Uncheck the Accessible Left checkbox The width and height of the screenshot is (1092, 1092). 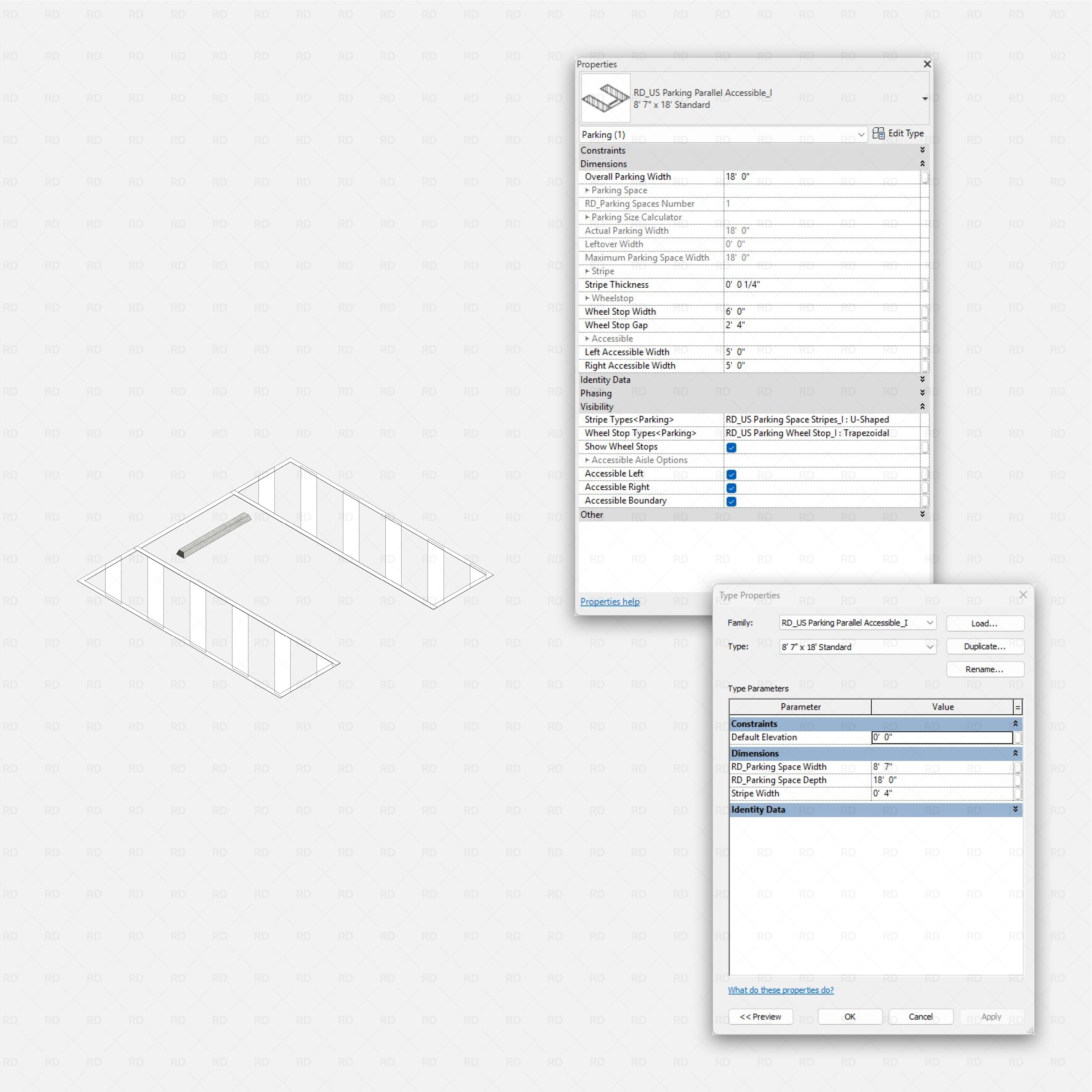point(731,474)
